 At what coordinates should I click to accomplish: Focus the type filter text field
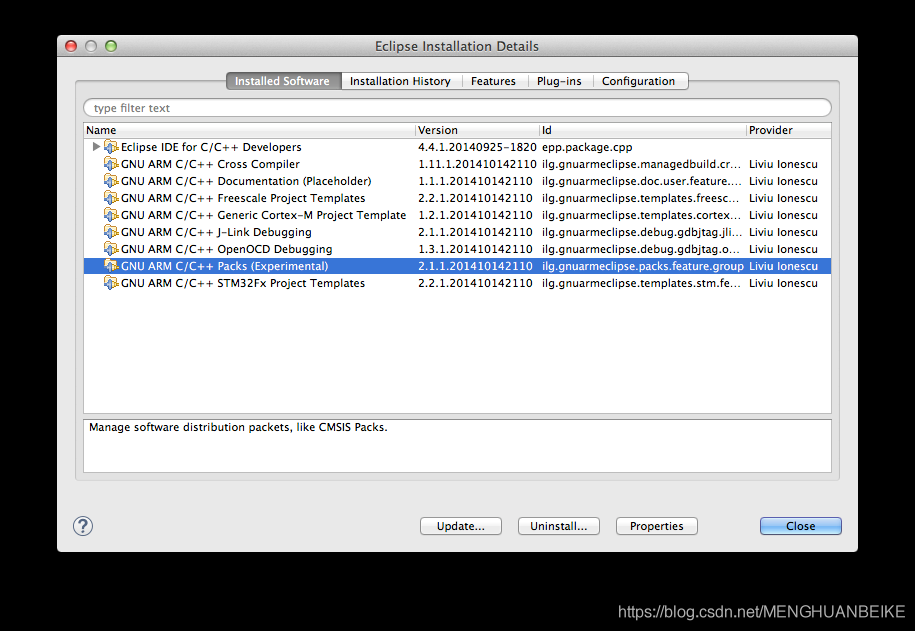click(458, 108)
